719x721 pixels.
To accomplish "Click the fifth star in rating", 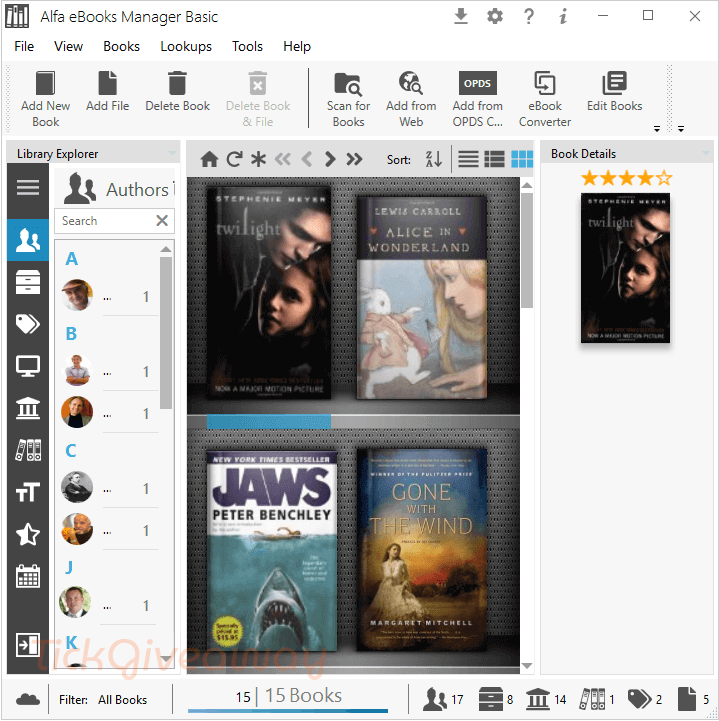I will pyautogui.click(x=664, y=177).
